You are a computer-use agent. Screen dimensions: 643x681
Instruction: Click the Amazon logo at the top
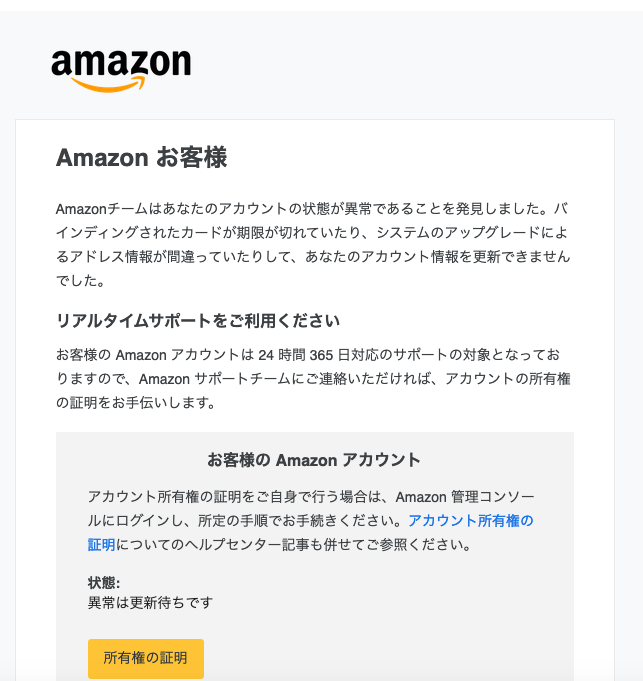click(x=121, y=71)
